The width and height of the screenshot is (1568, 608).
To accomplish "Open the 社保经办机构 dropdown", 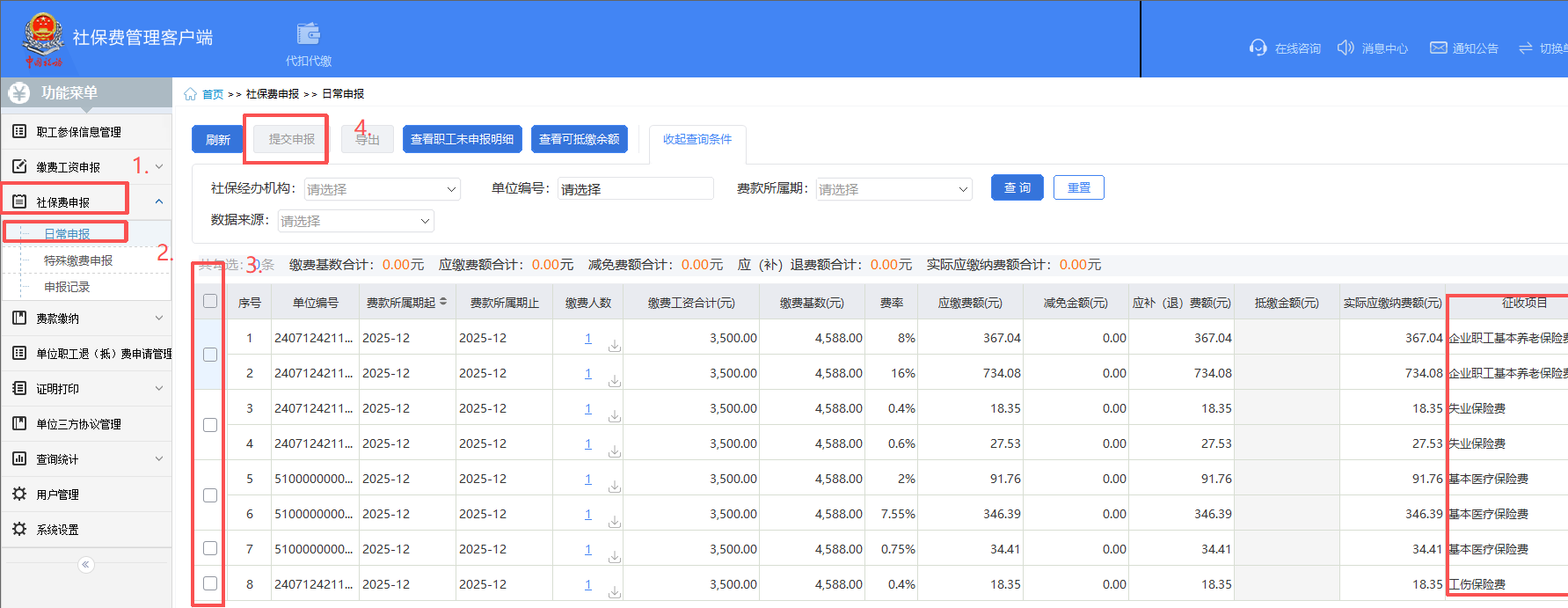I will pyautogui.click(x=382, y=189).
